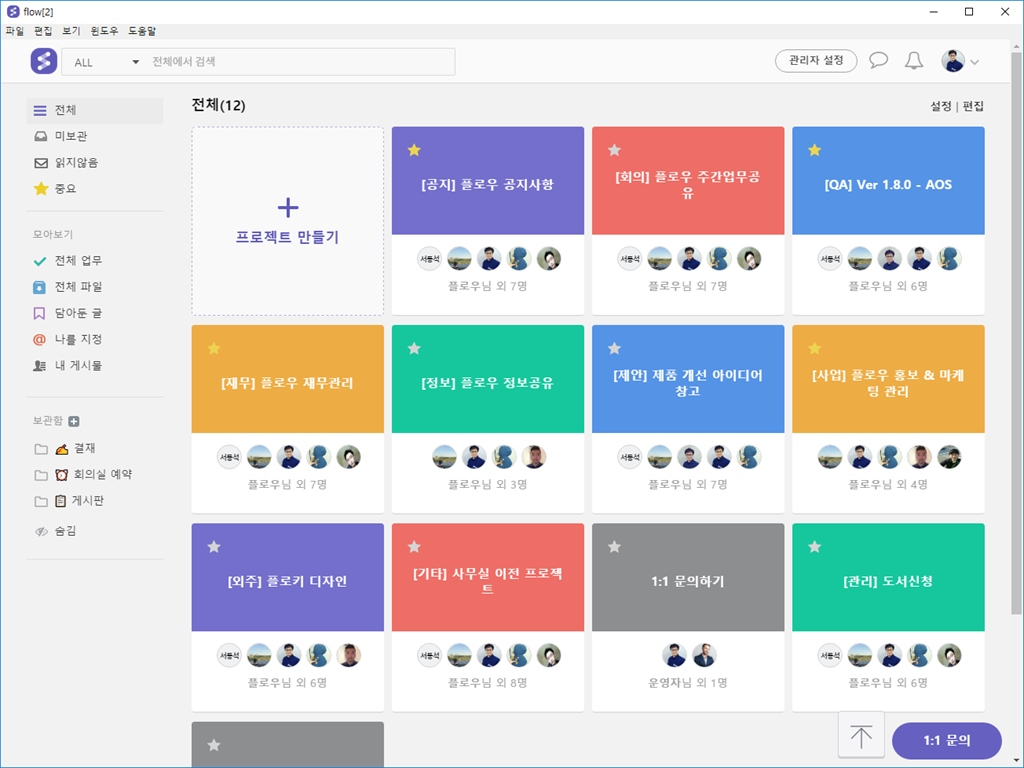The height and width of the screenshot is (768, 1024).
Task: Toggle star on [회의] 플로우 주간업무공유
Action: click(x=615, y=150)
